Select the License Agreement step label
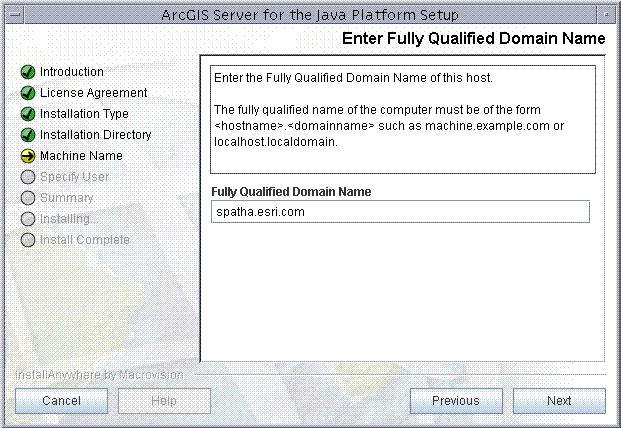The height and width of the screenshot is (428, 621). click(93, 93)
